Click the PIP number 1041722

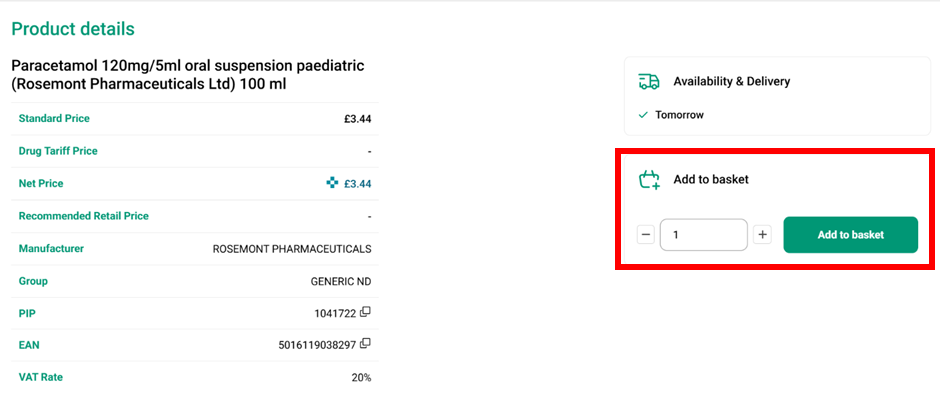pyautogui.click(x=335, y=314)
